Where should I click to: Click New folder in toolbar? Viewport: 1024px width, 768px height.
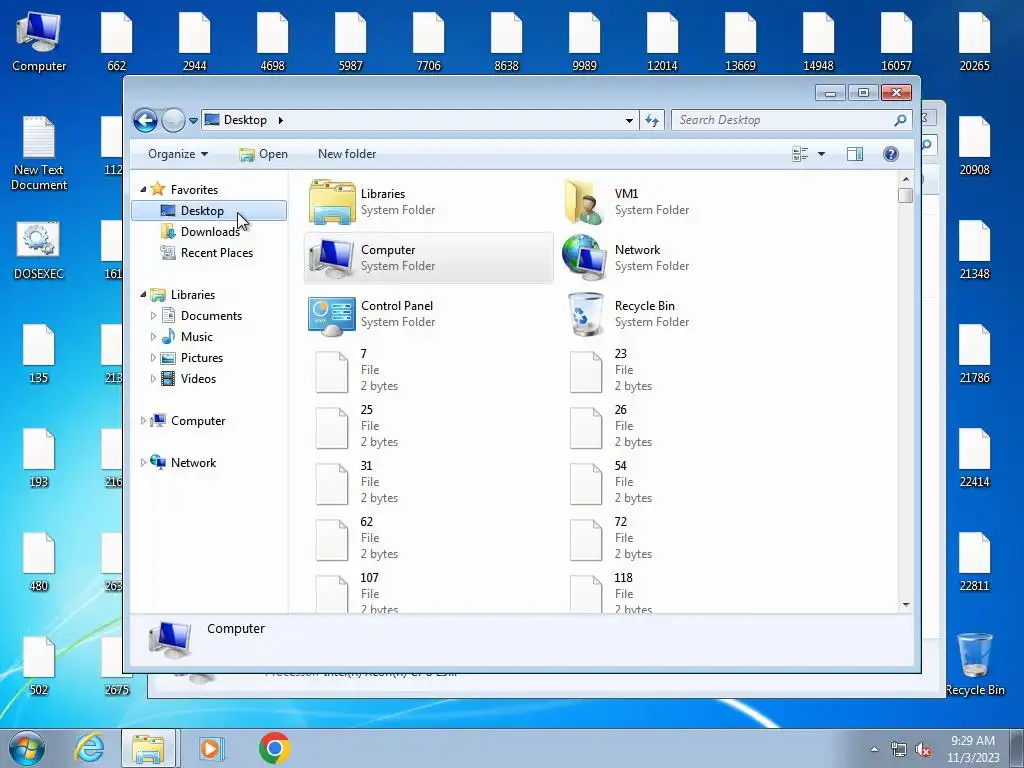[x=347, y=154]
